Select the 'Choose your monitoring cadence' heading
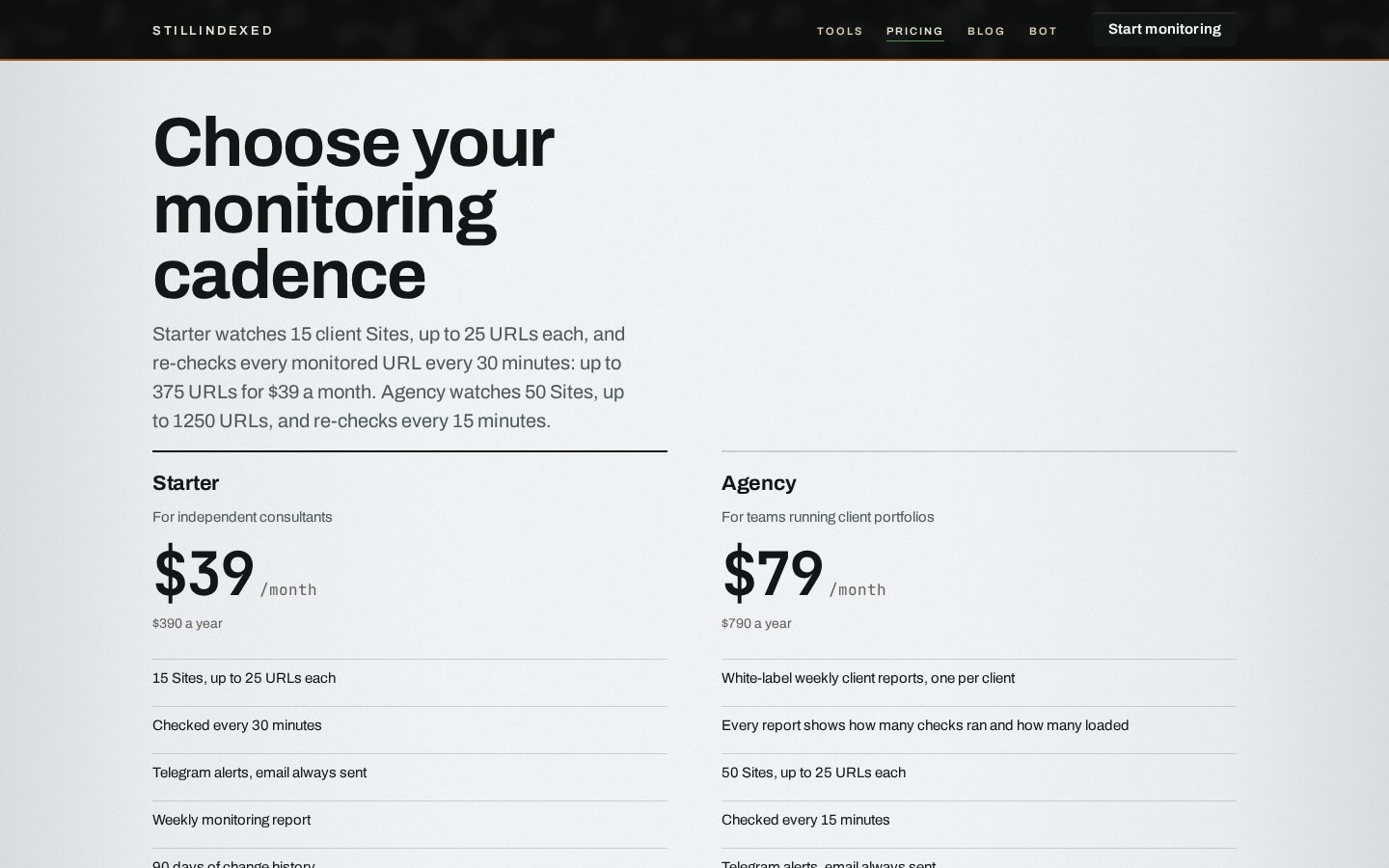1389x868 pixels. (x=353, y=208)
